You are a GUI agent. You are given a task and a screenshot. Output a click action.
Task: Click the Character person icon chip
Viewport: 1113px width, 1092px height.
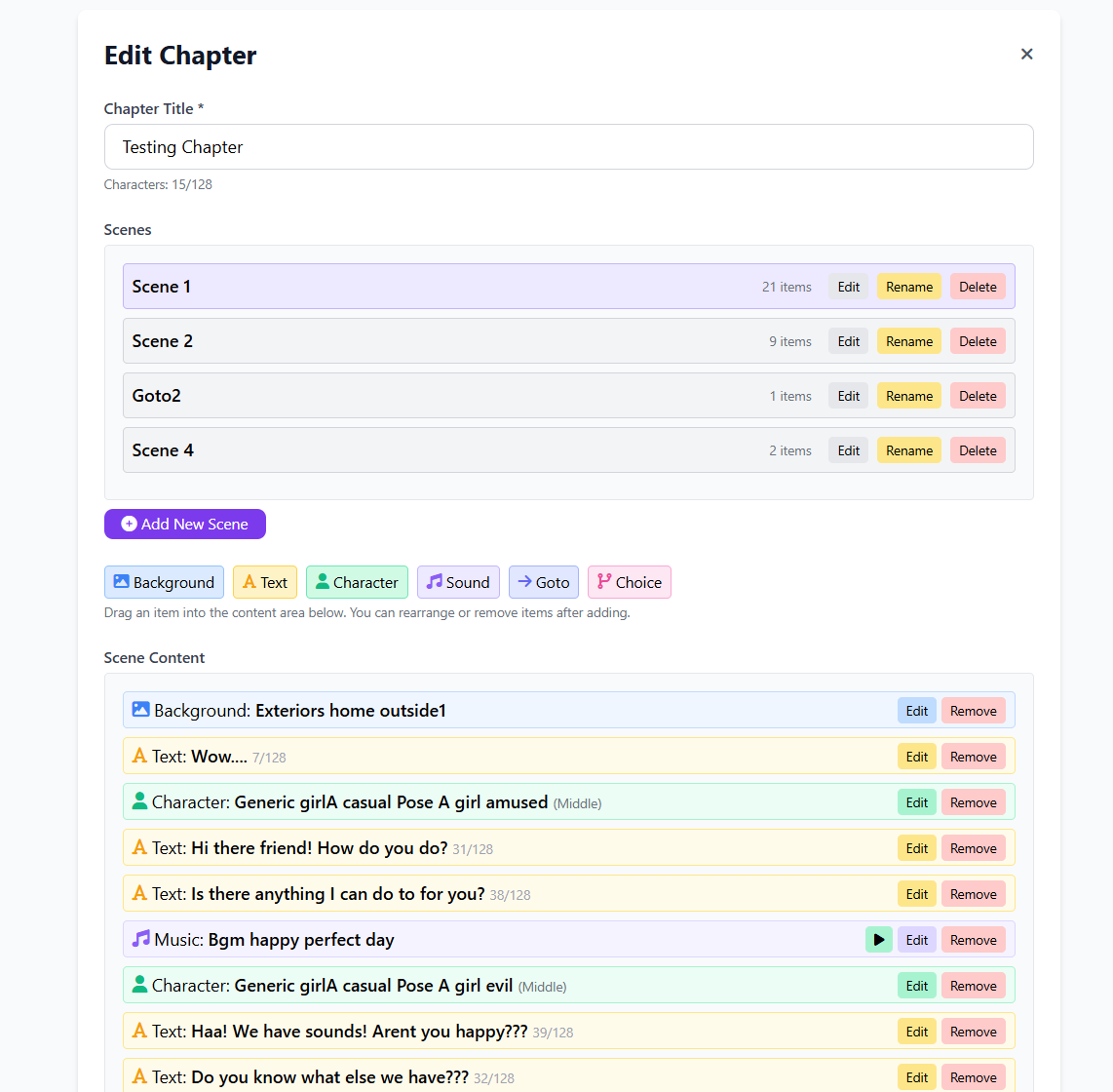click(x=323, y=582)
